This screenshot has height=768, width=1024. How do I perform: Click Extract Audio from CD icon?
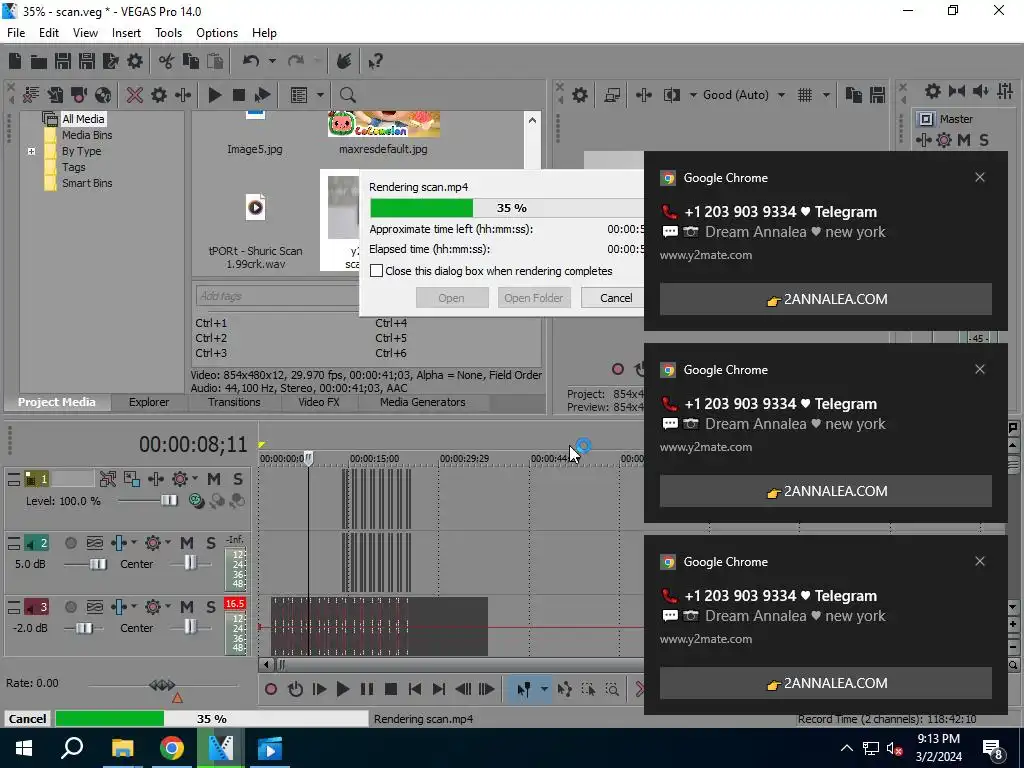tap(103, 95)
